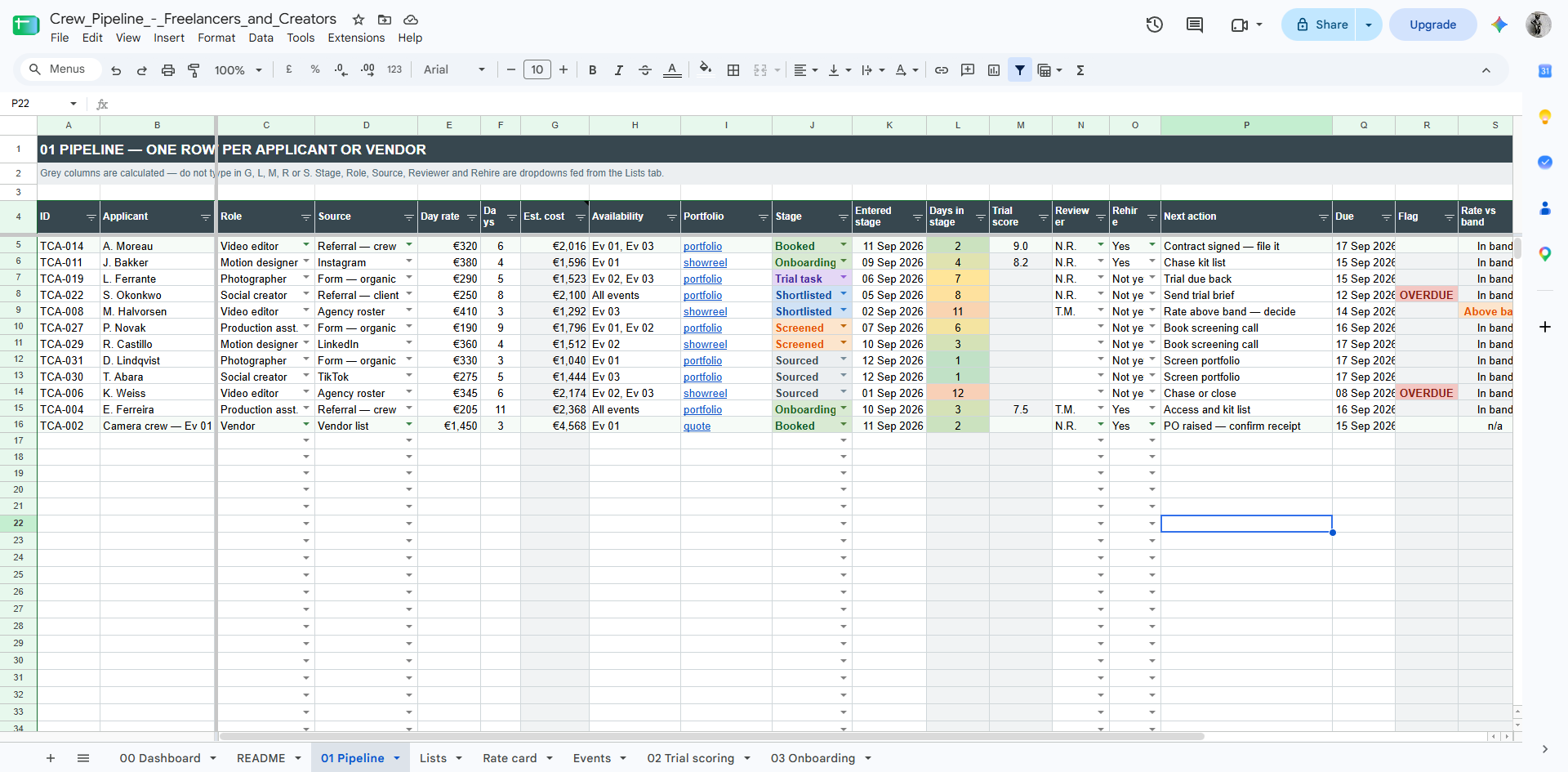Open Google Tasks side panel
This screenshot has height=772, width=1568.
tap(1545, 163)
